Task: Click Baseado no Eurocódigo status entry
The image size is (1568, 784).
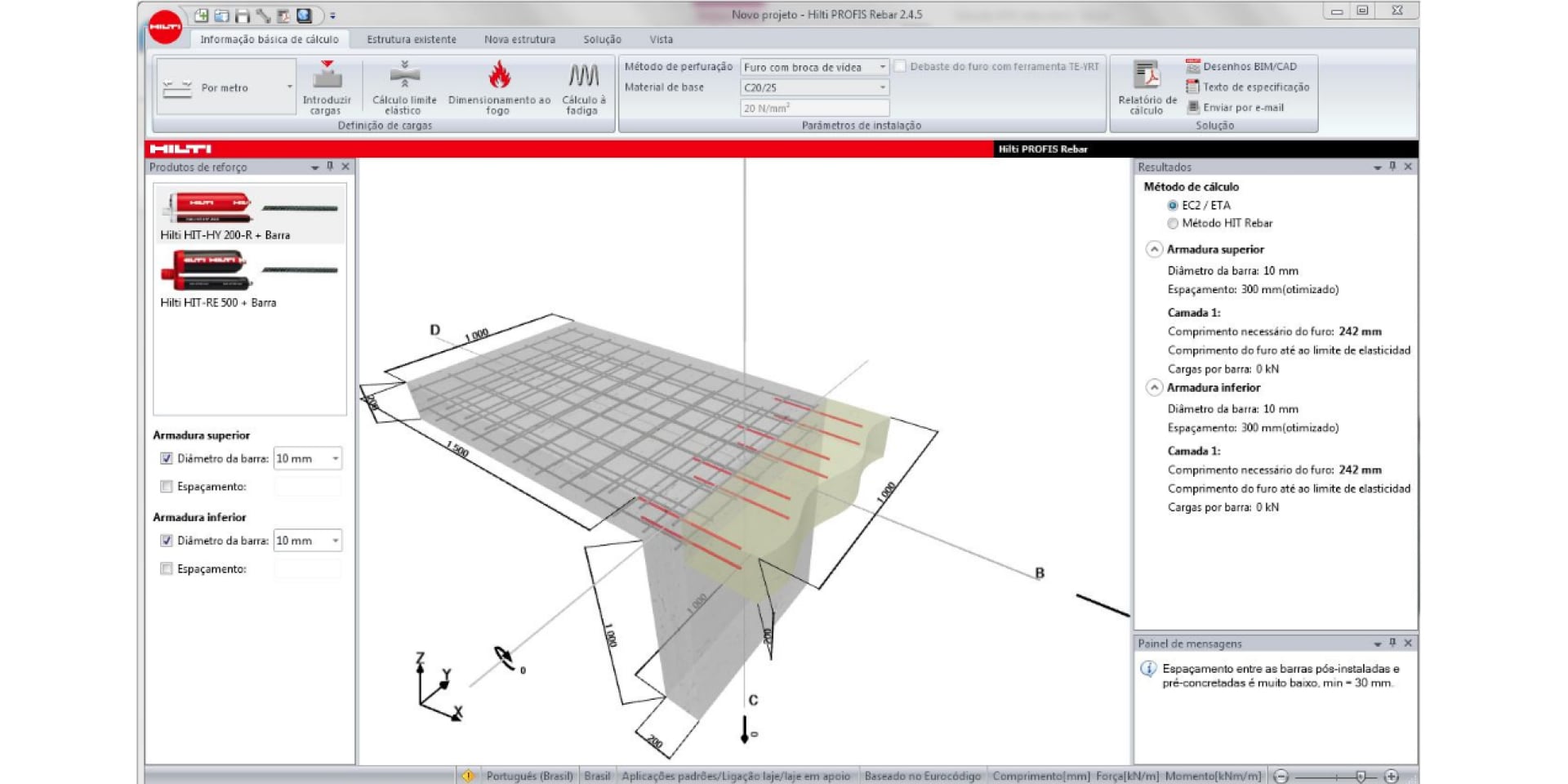Action: (922, 776)
